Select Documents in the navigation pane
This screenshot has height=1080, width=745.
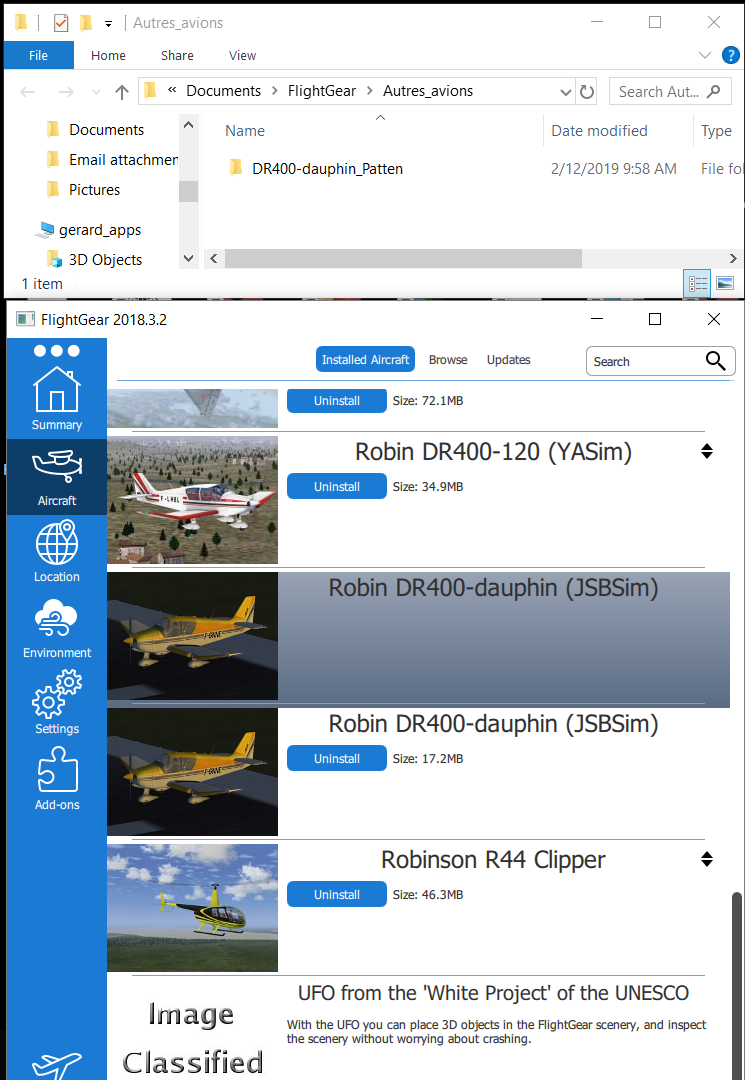click(106, 129)
